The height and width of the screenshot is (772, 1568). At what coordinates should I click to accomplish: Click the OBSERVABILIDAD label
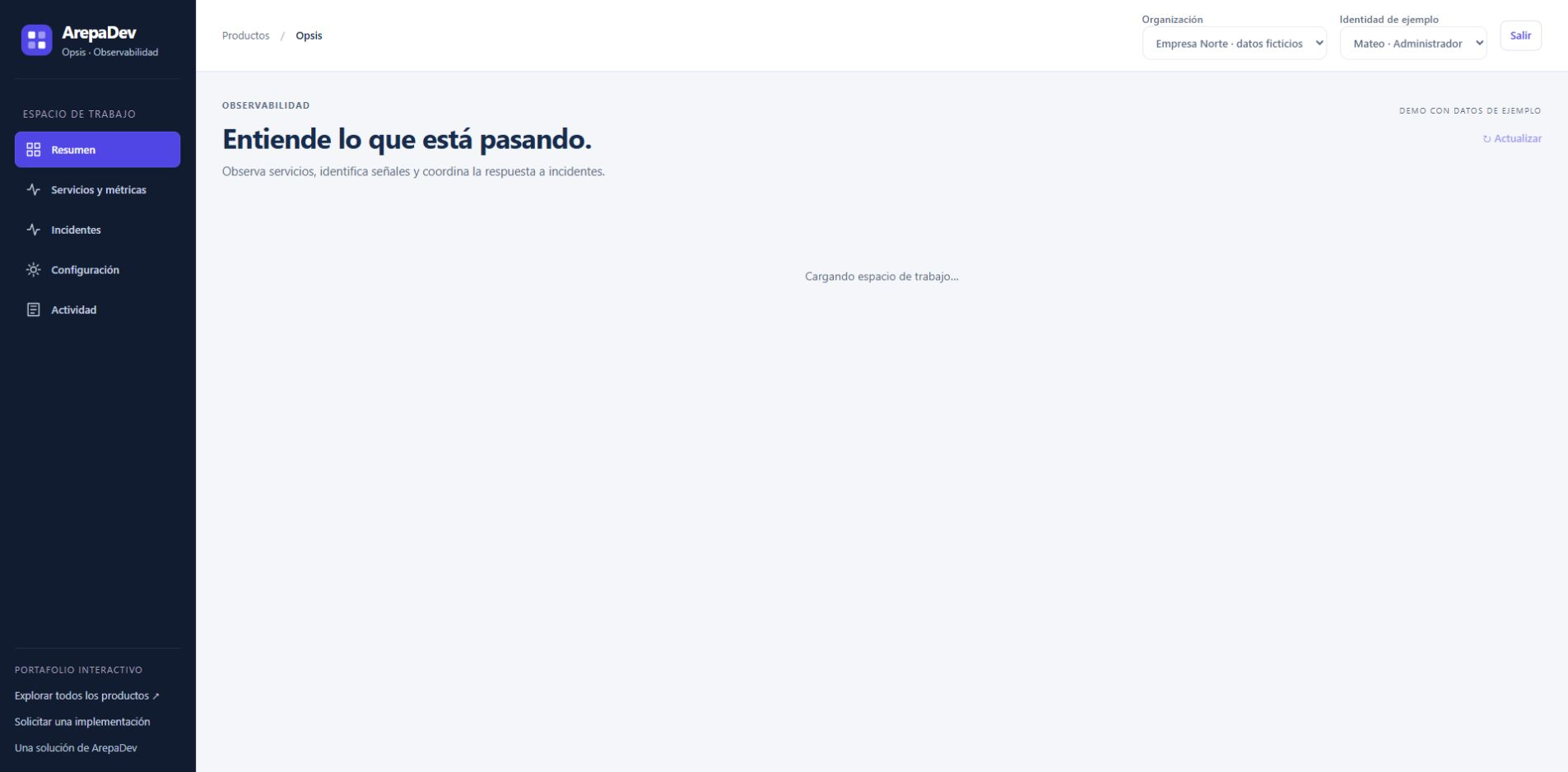point(266,105)
